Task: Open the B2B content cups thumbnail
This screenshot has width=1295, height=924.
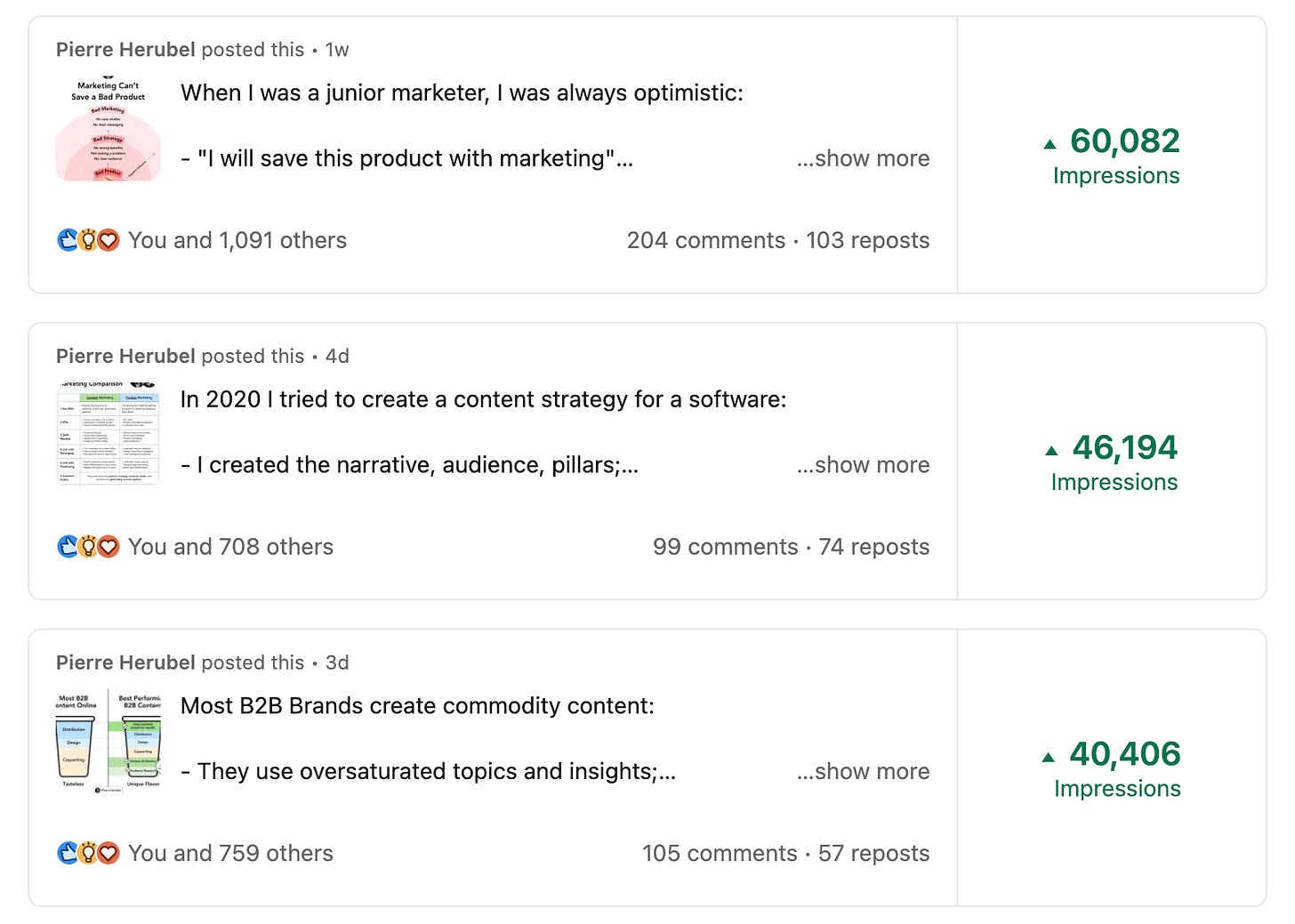Action: pos(109,742)
